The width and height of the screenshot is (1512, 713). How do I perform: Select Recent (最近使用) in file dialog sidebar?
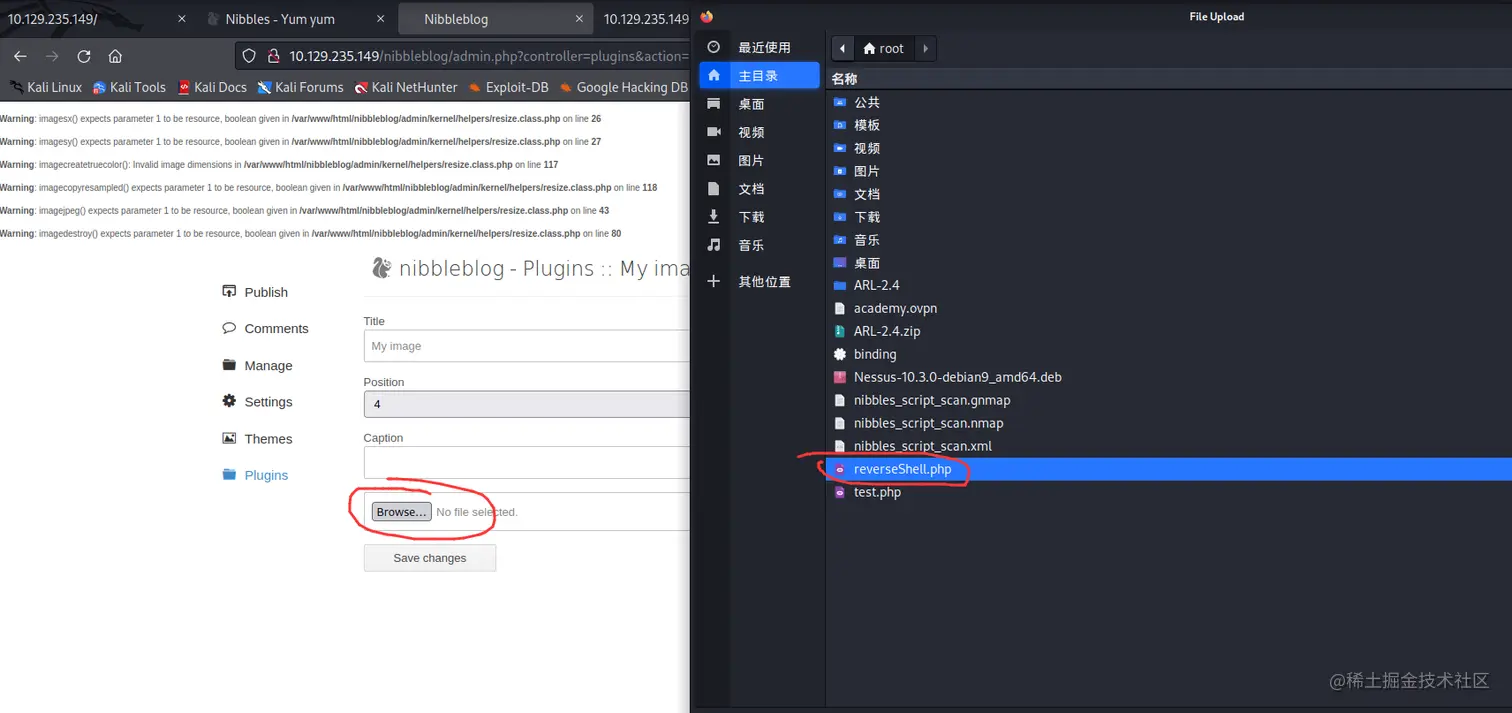pyautogui.click(x=761, y=47)
